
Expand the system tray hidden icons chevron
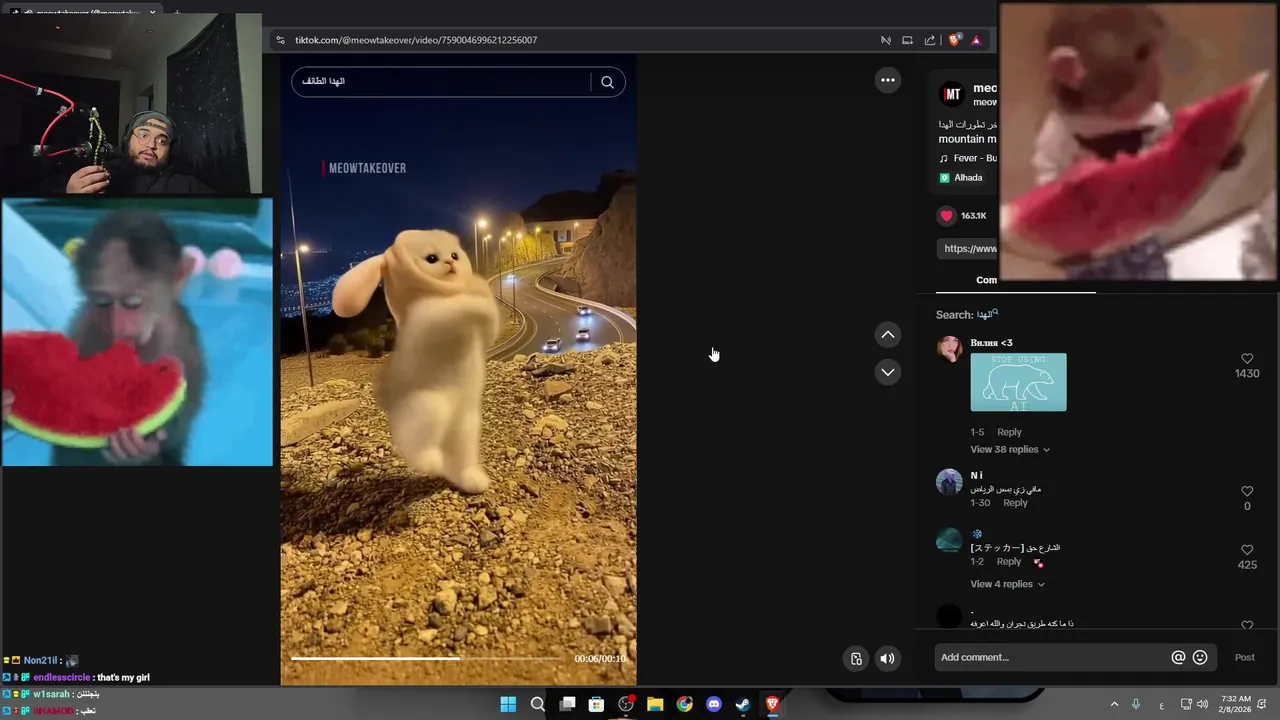click(1114, 704)
